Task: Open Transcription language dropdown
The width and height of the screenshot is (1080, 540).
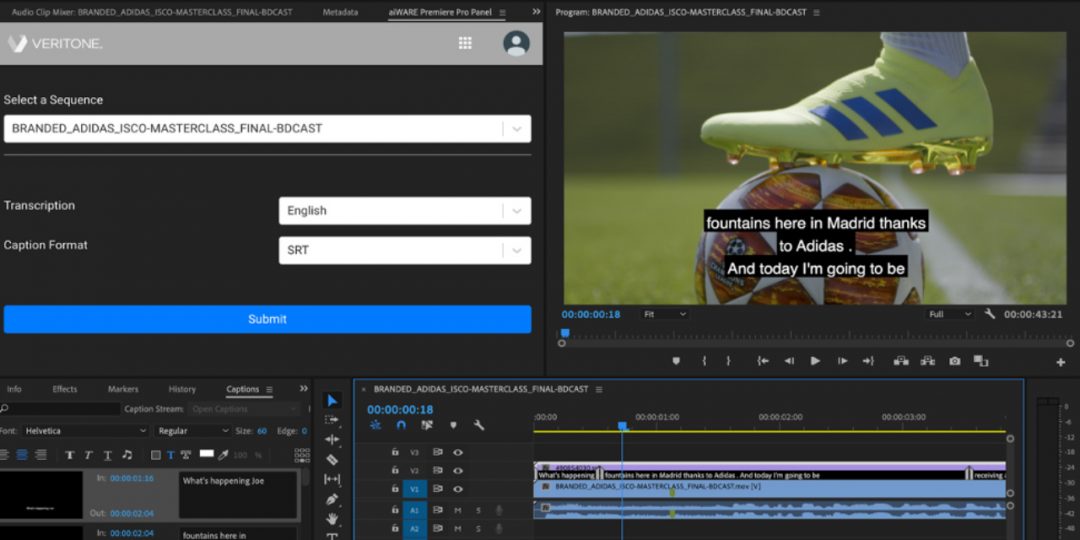Action: click(x=405, y=211)
